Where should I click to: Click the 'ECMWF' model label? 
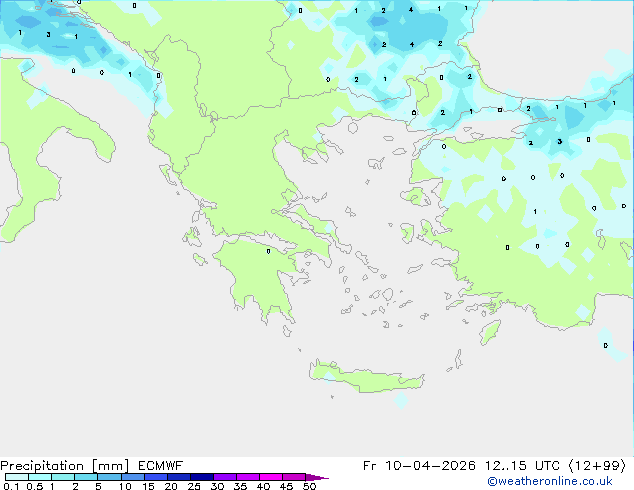pyautogui.click(x=161, y=466)
